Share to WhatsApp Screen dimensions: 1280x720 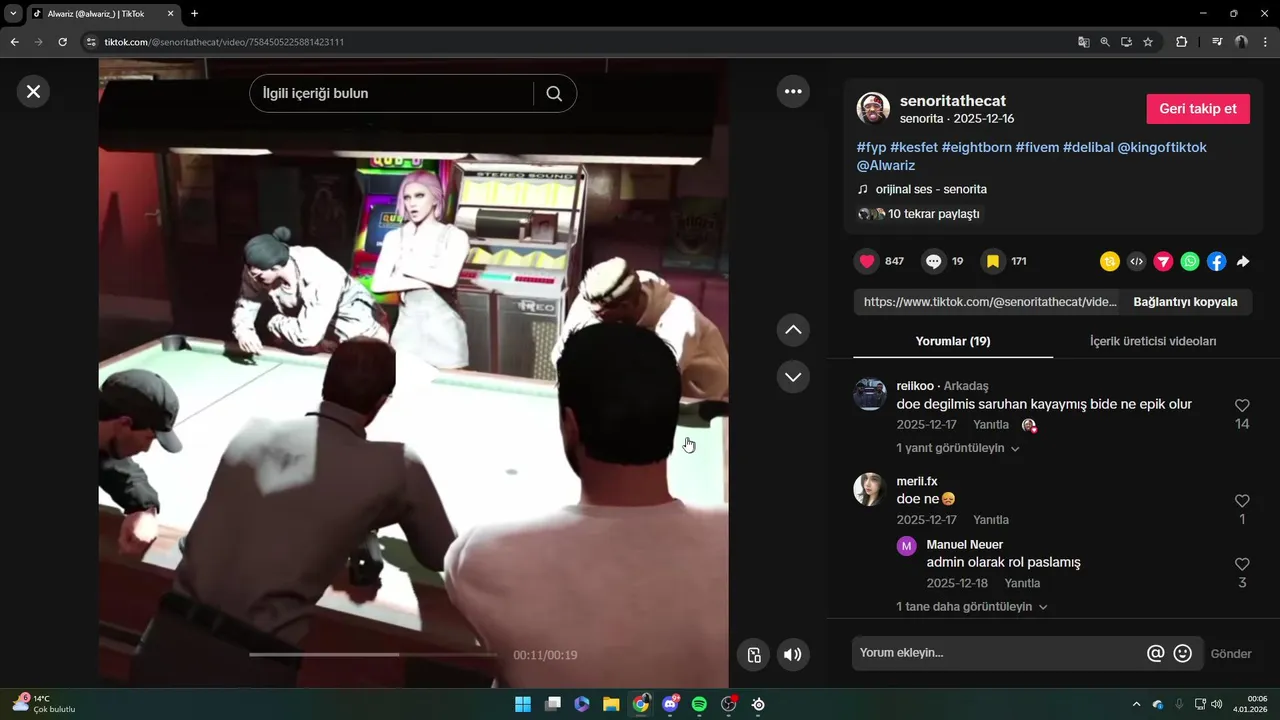1190,261
